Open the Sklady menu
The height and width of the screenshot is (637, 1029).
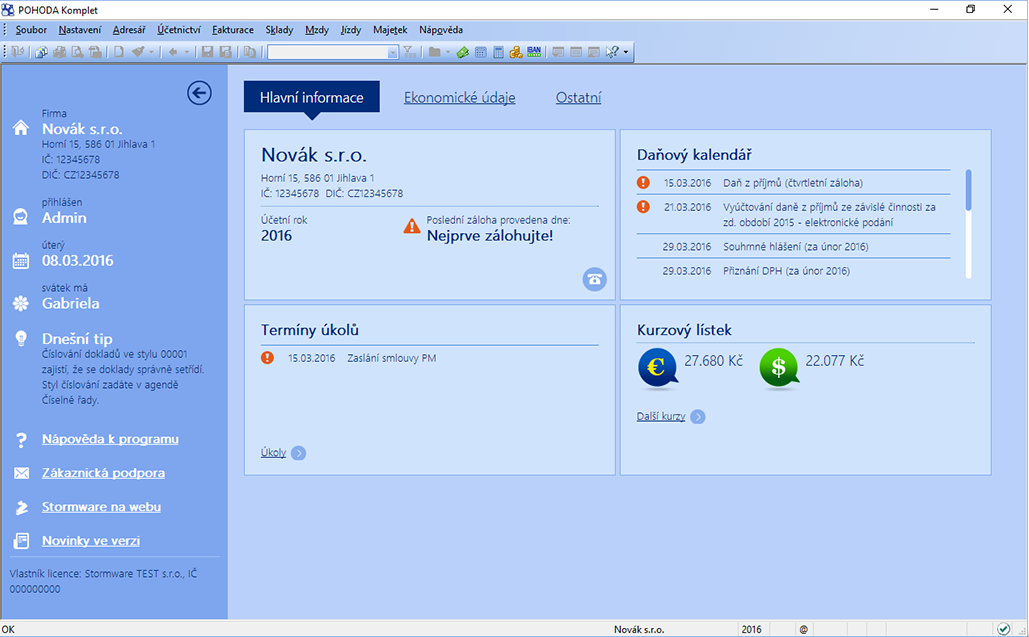280,30
